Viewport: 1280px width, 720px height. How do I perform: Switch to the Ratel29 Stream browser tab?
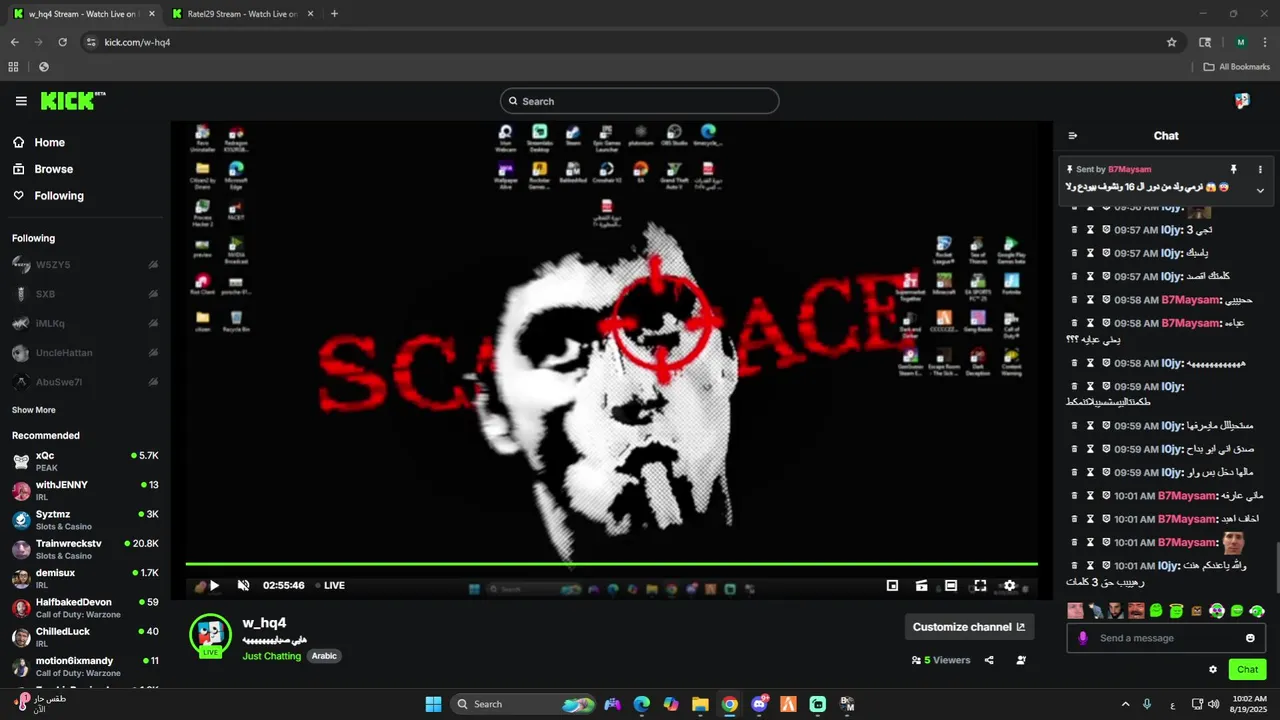tap(243, 14)
